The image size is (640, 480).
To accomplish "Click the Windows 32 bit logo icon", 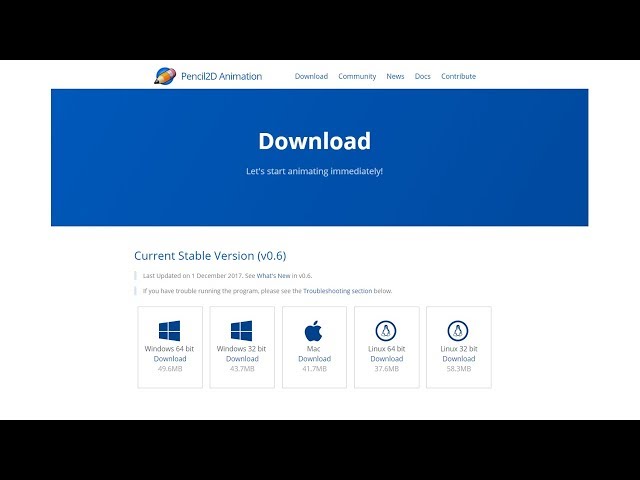I will click(242, 331).
